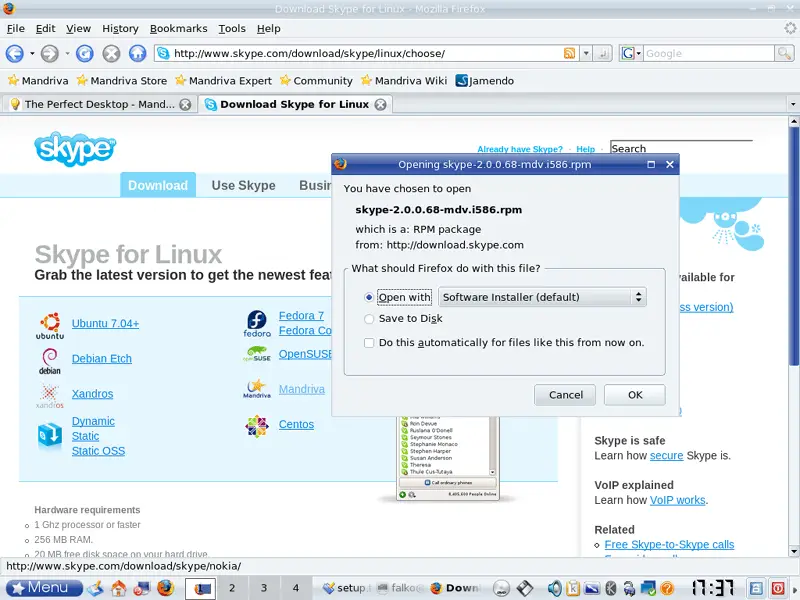
Task: Open the Software Installer application dropdown
Action: click(542, 297)
